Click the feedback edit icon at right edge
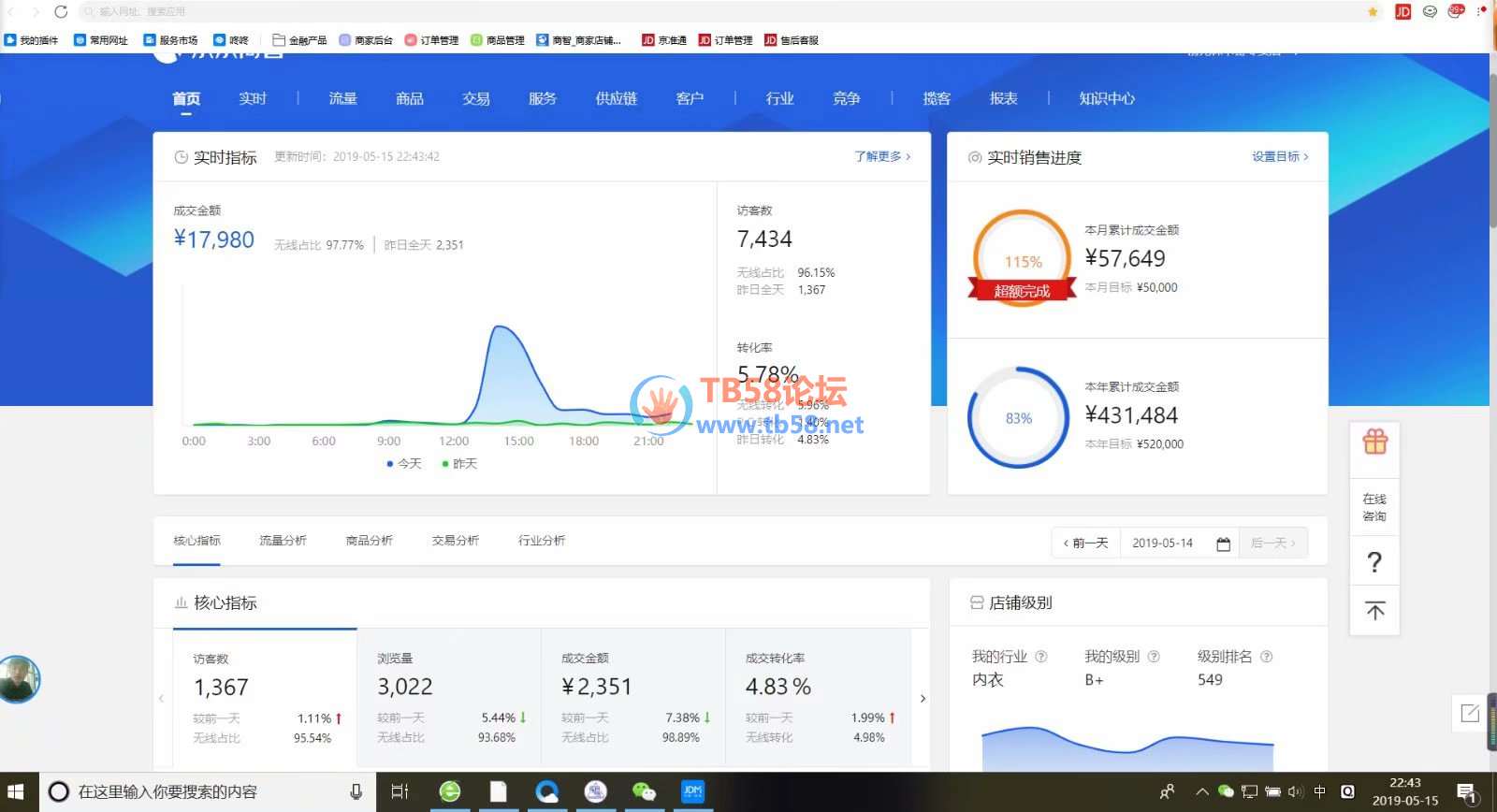This screenshot has width=1497, height=812. pyautogui.click(x=1470, y=714)
